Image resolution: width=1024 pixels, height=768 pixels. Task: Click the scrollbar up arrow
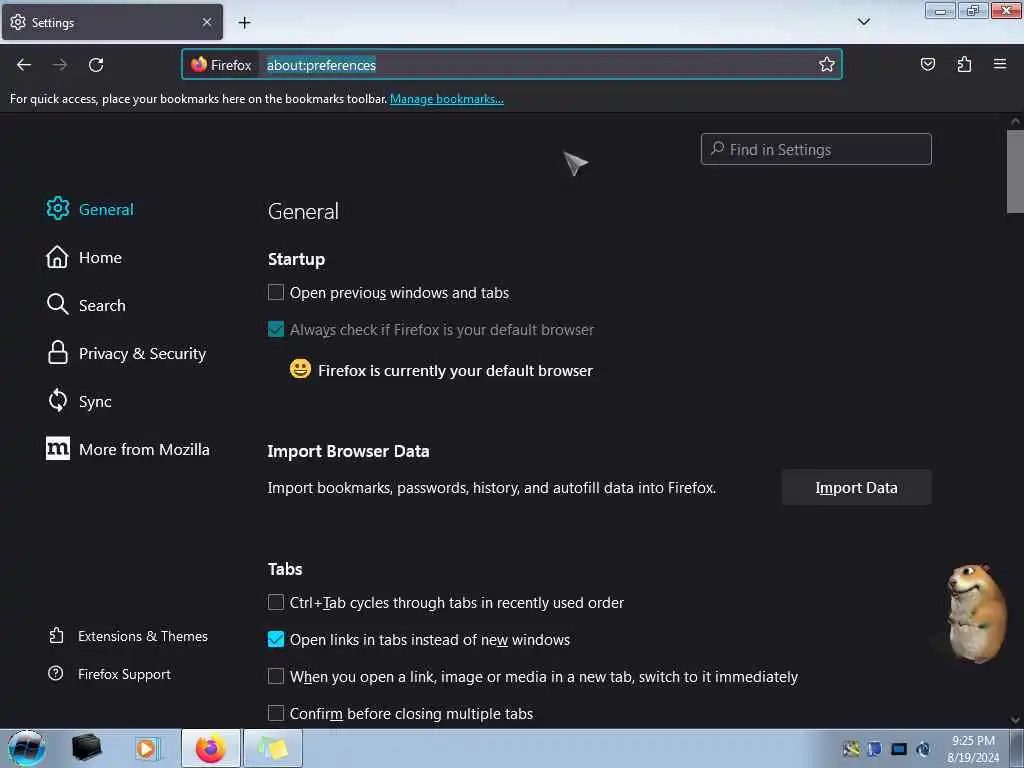[1015, 121]
